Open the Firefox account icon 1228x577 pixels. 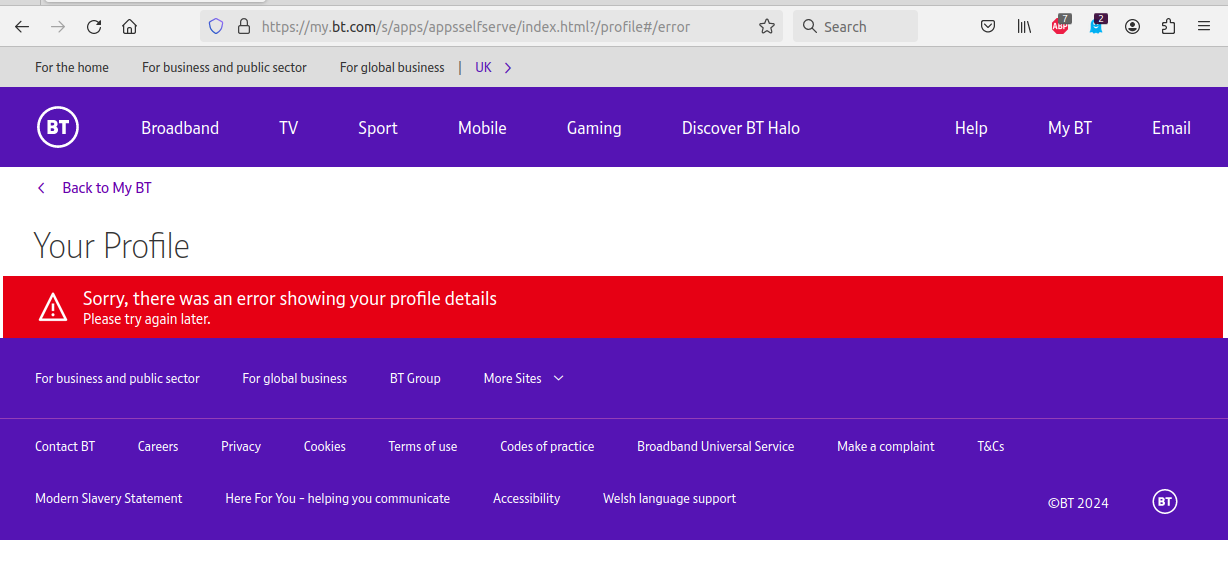tap(1132, 27)
